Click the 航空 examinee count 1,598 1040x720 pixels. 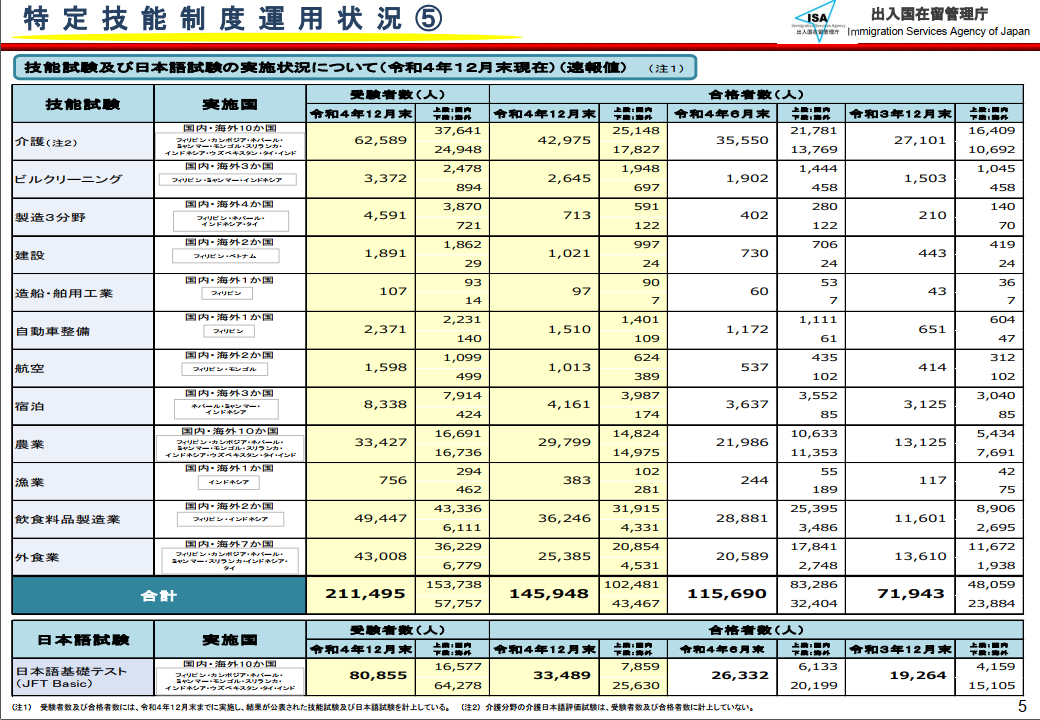point(385,367)
